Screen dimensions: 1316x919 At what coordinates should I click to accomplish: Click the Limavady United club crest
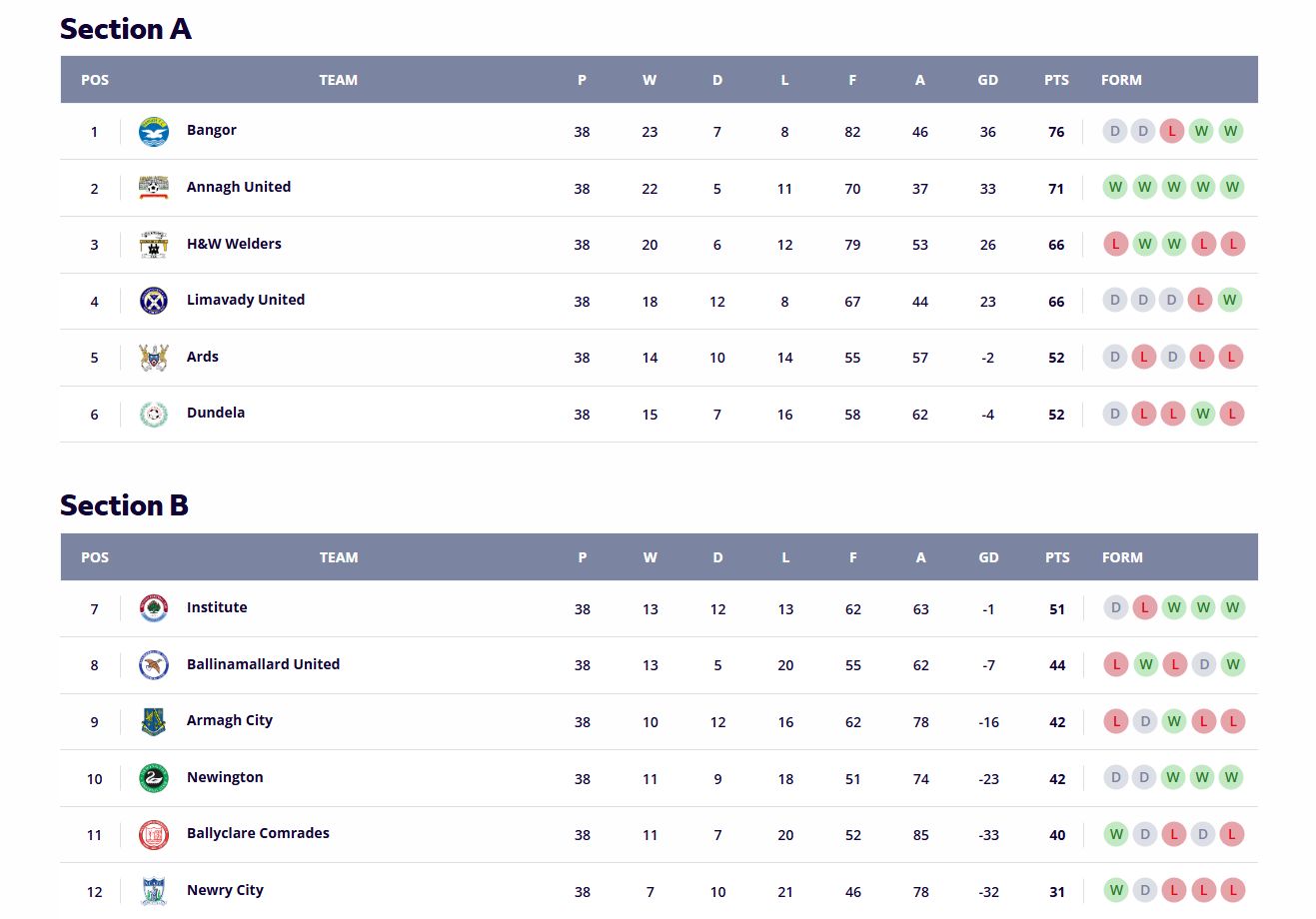click(x=154, y=301)
